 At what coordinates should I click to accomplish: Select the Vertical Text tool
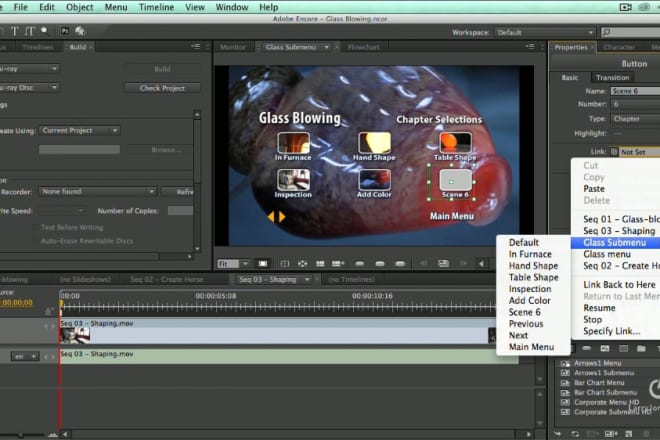(29, 31)
